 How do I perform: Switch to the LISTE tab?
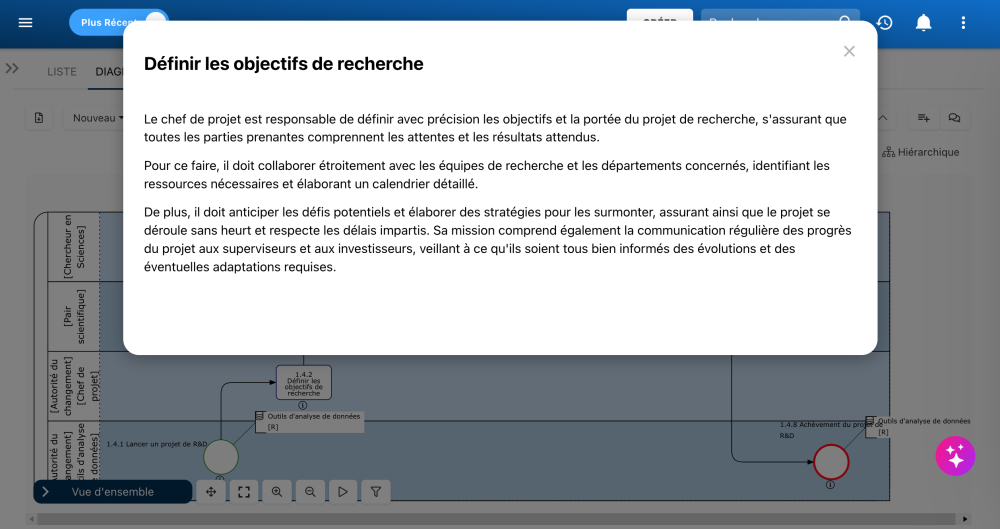click(62, 72)
